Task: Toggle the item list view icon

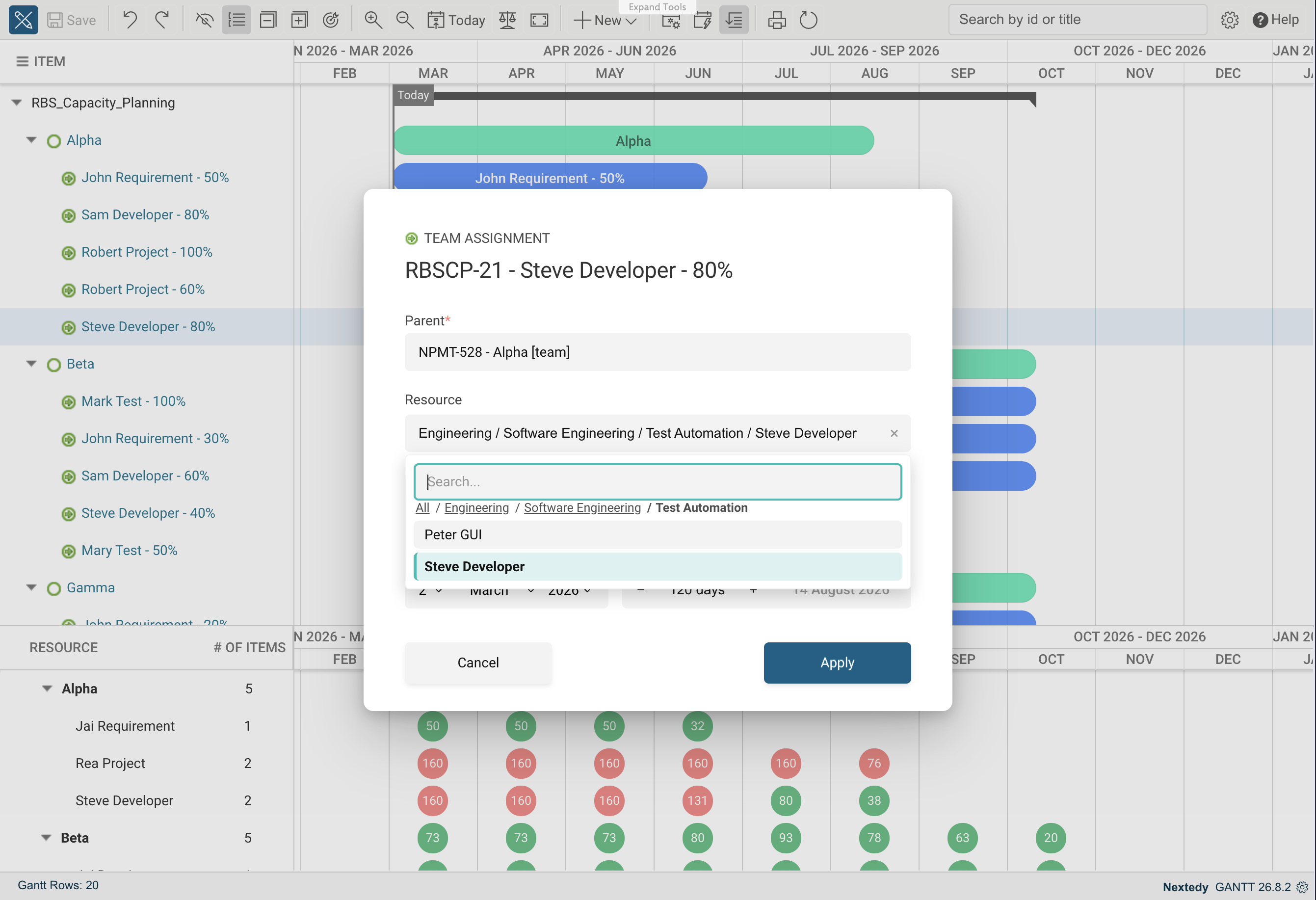Action: tap(236, 21)
